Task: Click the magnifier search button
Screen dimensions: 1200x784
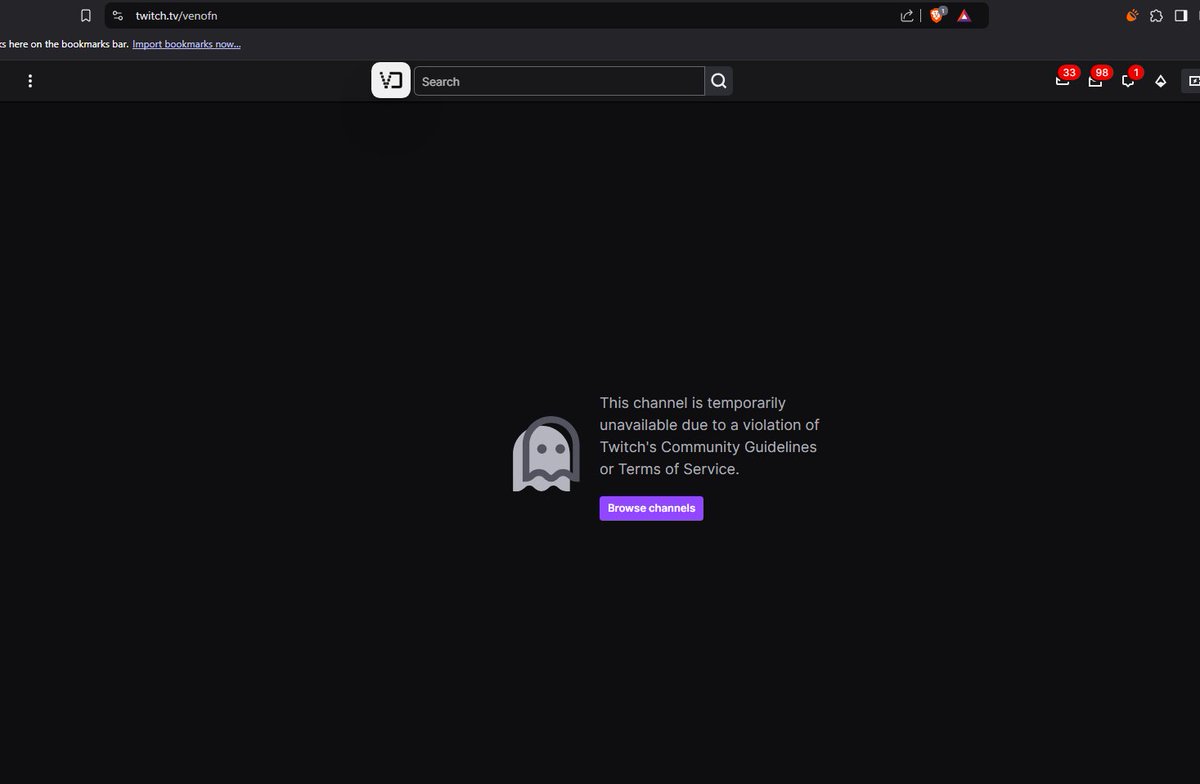Action: tap(719, 81)
